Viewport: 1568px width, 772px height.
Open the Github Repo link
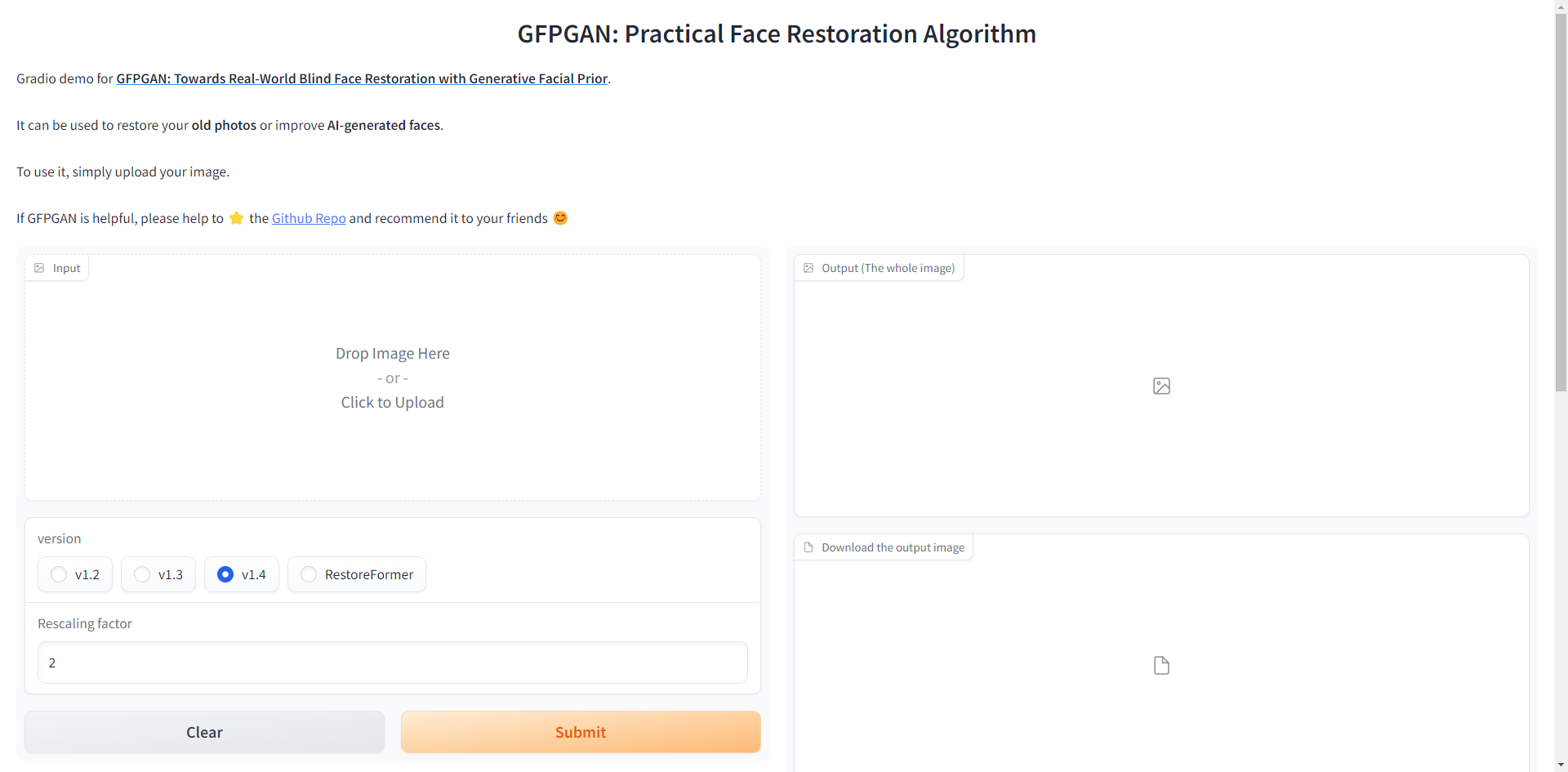309,218
